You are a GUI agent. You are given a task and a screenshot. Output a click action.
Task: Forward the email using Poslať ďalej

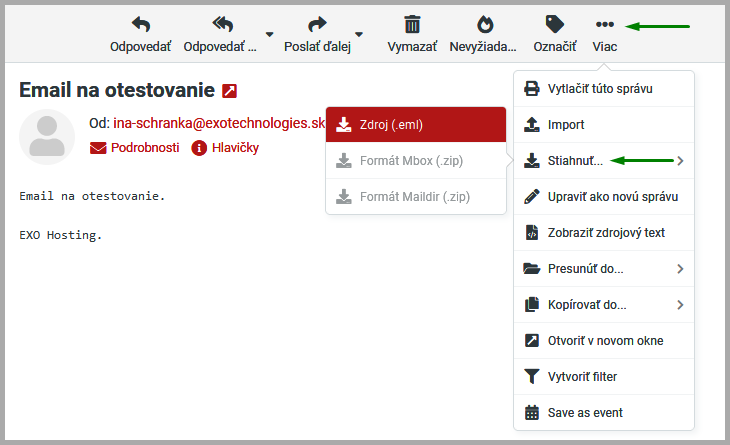click(317, 25)
